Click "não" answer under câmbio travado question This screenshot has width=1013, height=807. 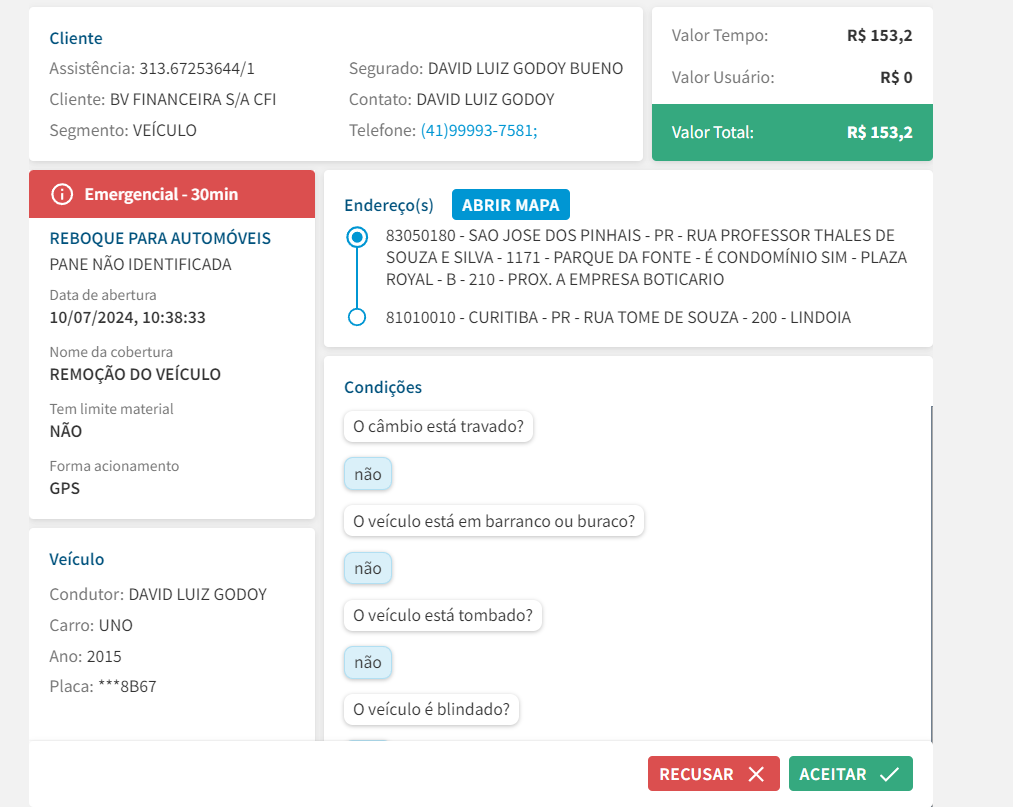click(x=368, y=474)
